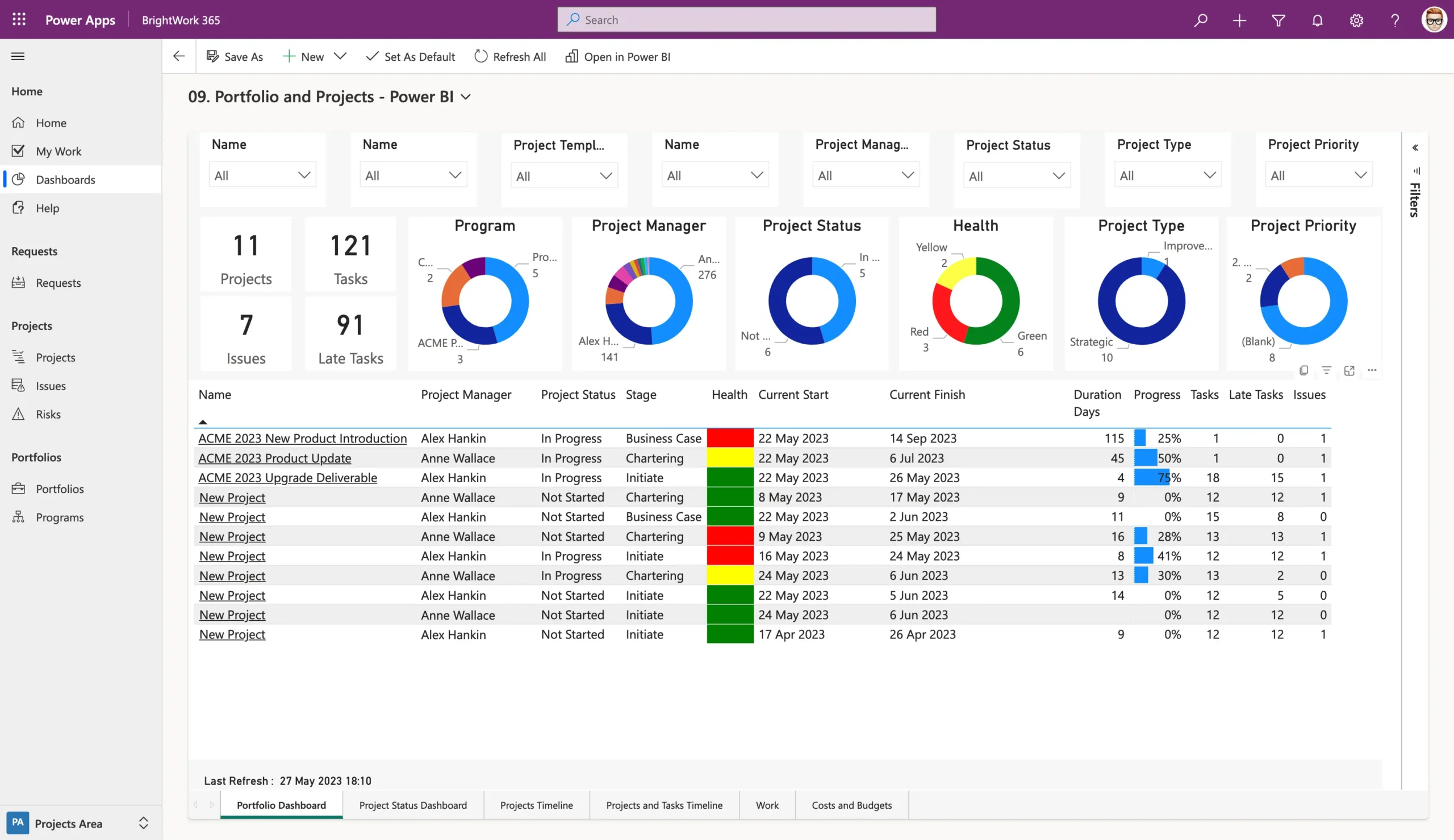Expand the Project Status filter dropdown
The image size is (1454, 840).
(x=1056, y=175)
